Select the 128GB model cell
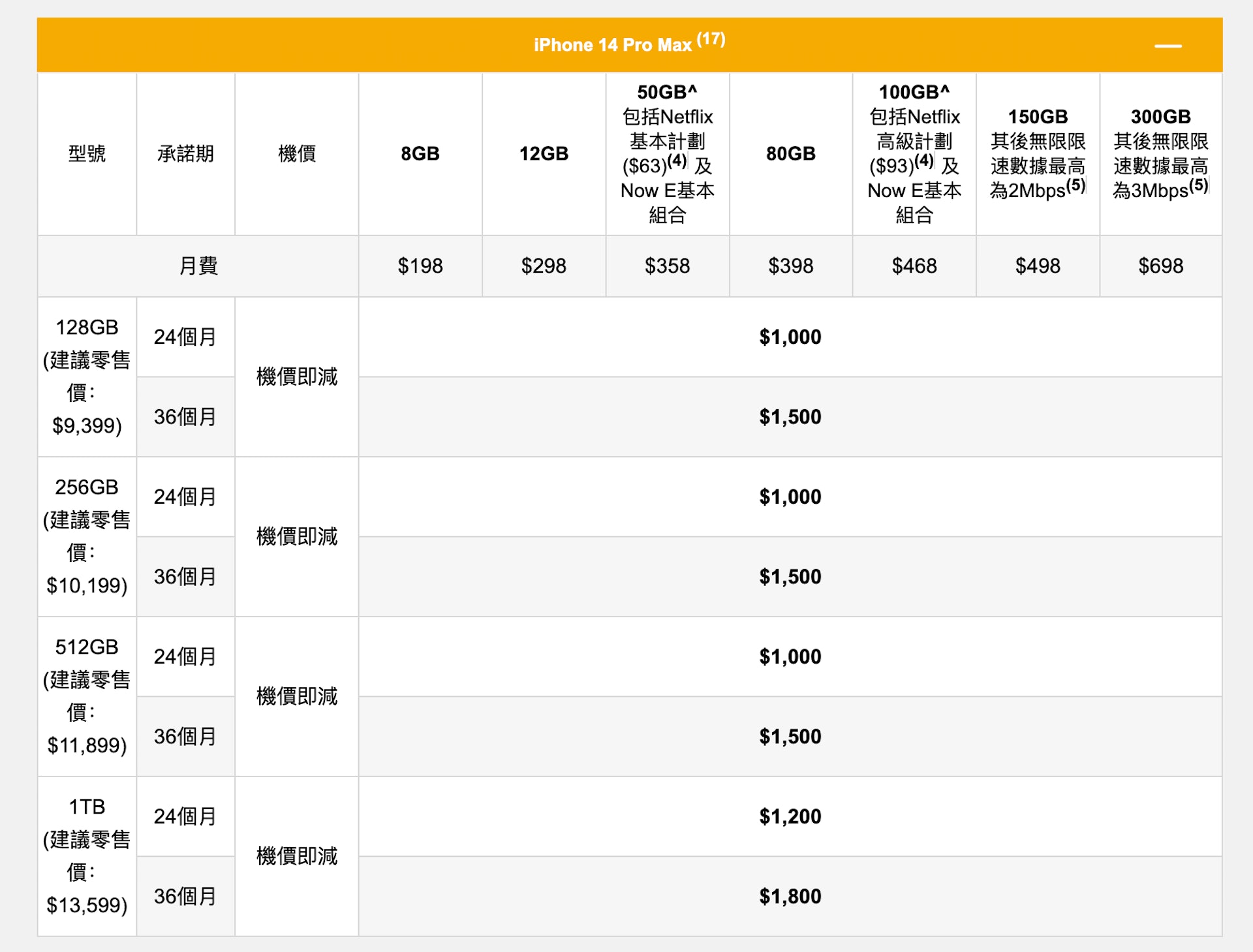This screenshot has width=1253, height=952. point(87,376)
